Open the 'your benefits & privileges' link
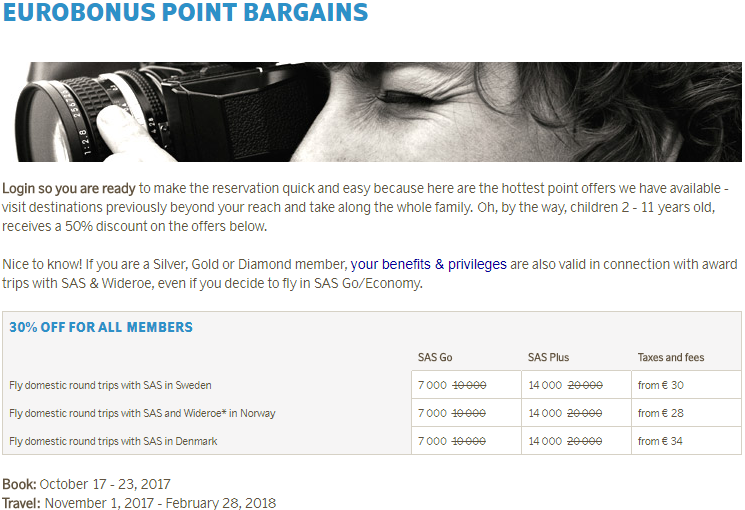The width and height of the screenshot is (745, 510). 429,264
